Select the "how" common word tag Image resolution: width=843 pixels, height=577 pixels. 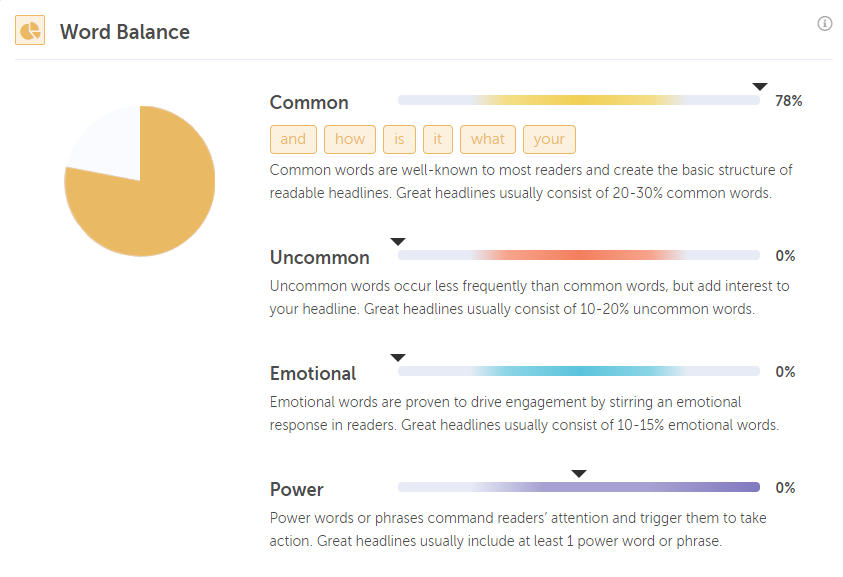pos(350,139)
